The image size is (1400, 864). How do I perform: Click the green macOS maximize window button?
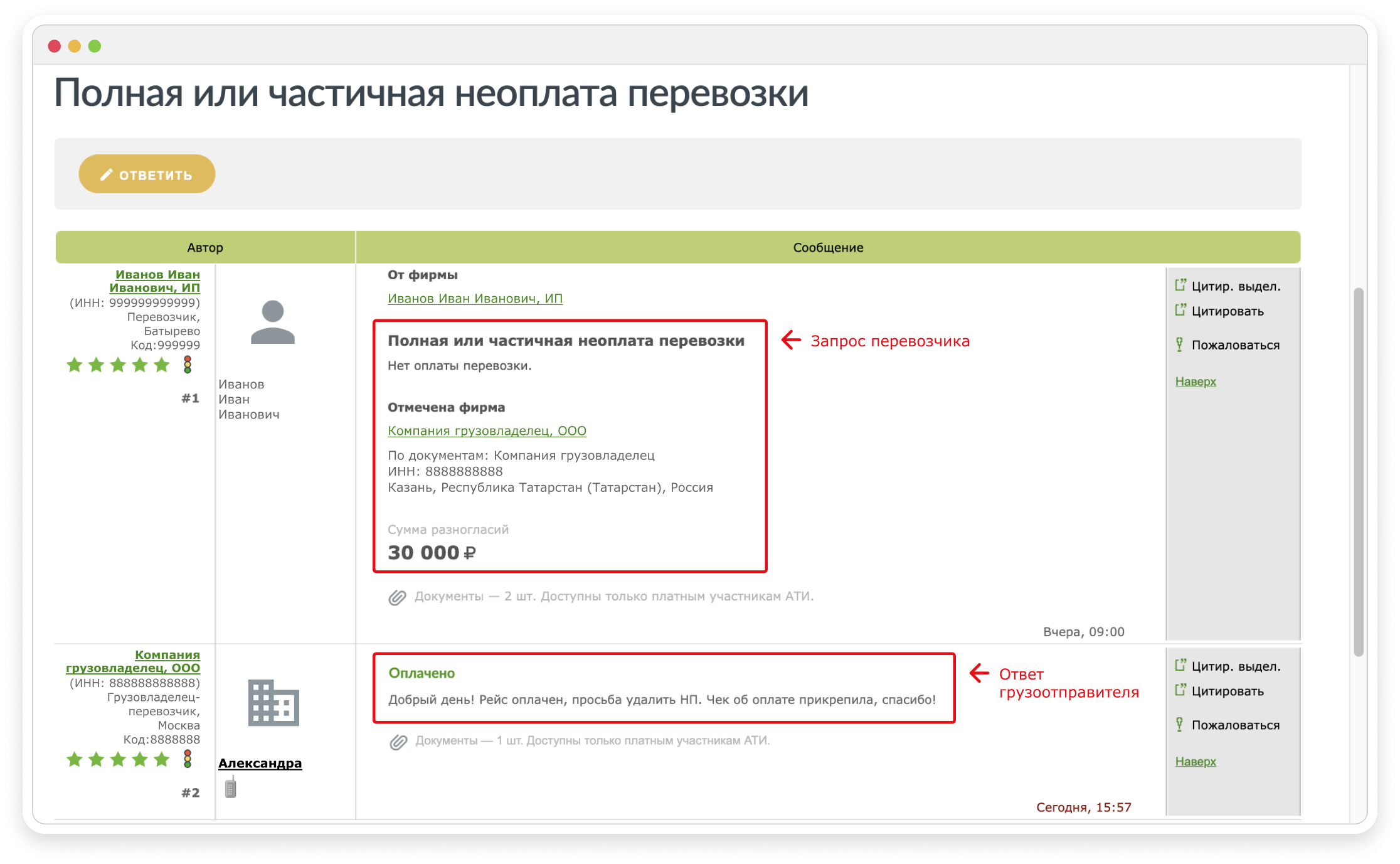[x=95, y=46]
